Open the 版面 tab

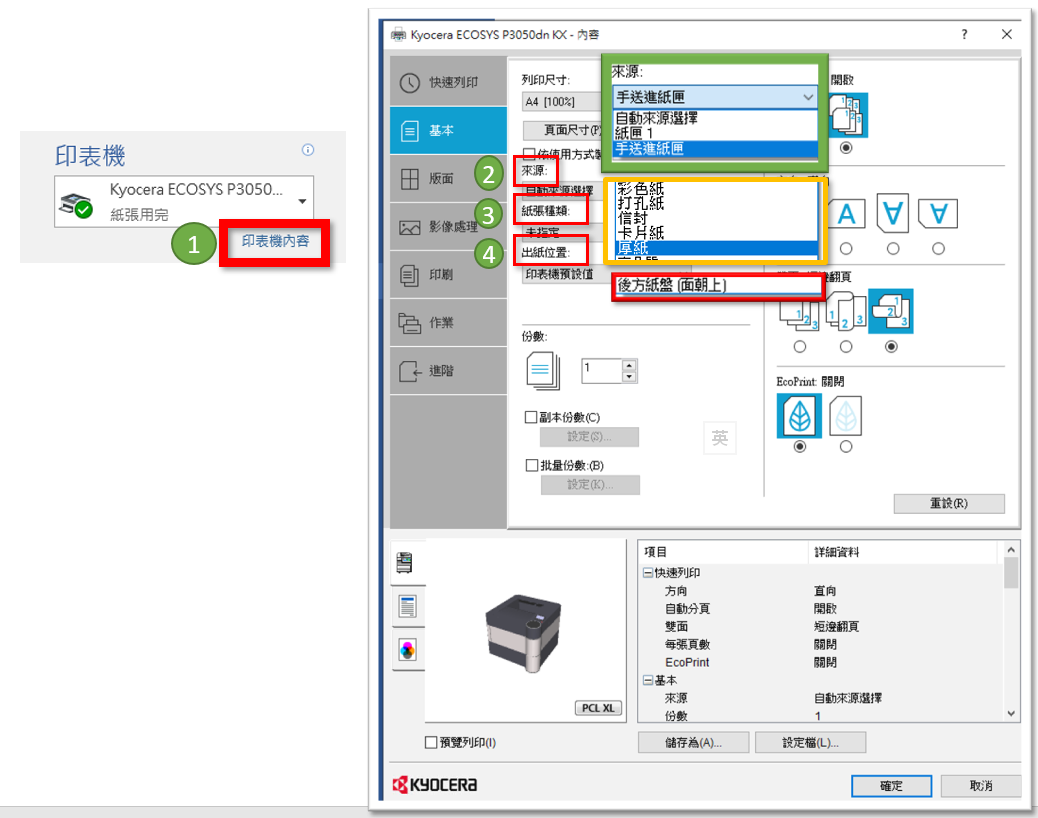click(x=448, y=179)
